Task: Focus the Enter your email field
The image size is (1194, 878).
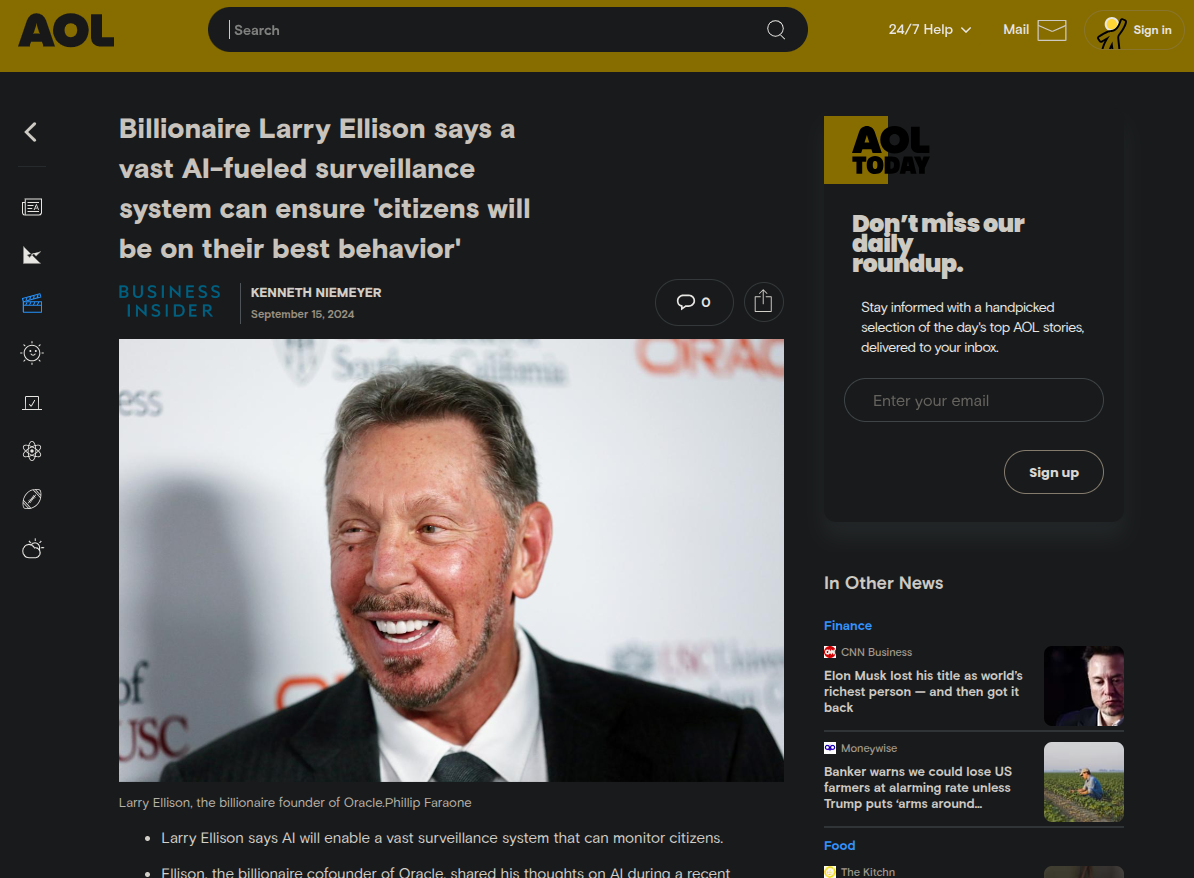Action: [x=973, y=401]
